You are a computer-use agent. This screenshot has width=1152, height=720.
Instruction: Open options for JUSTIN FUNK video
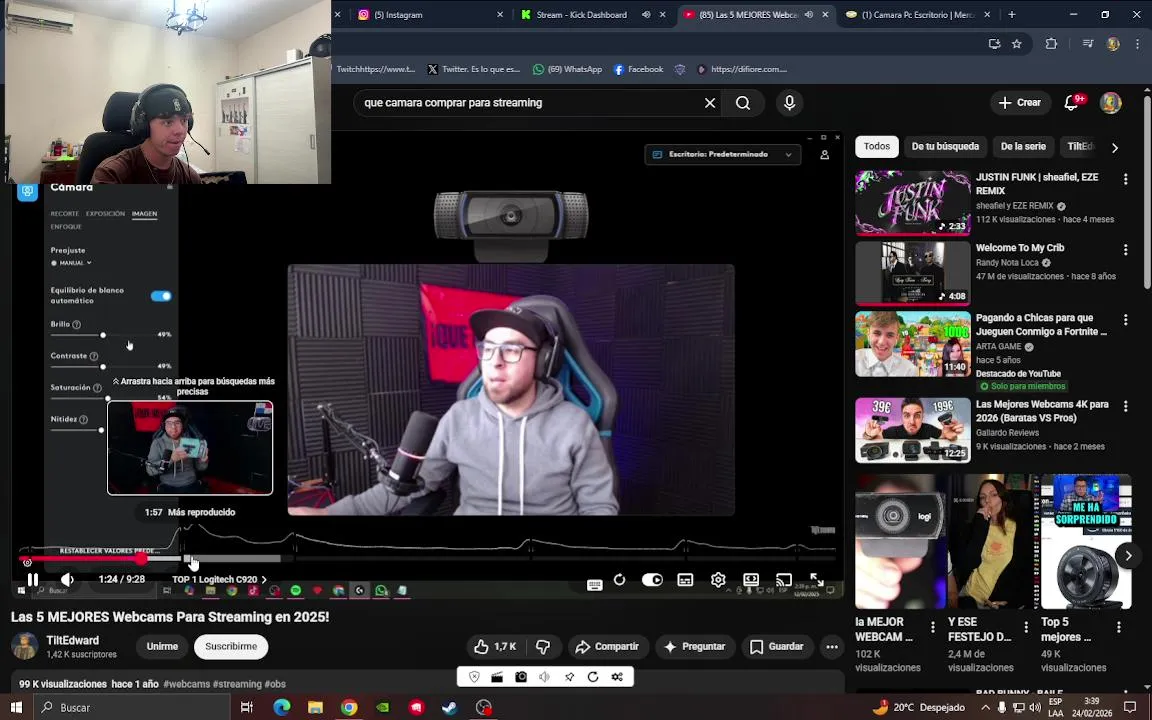pos(1125,179)
